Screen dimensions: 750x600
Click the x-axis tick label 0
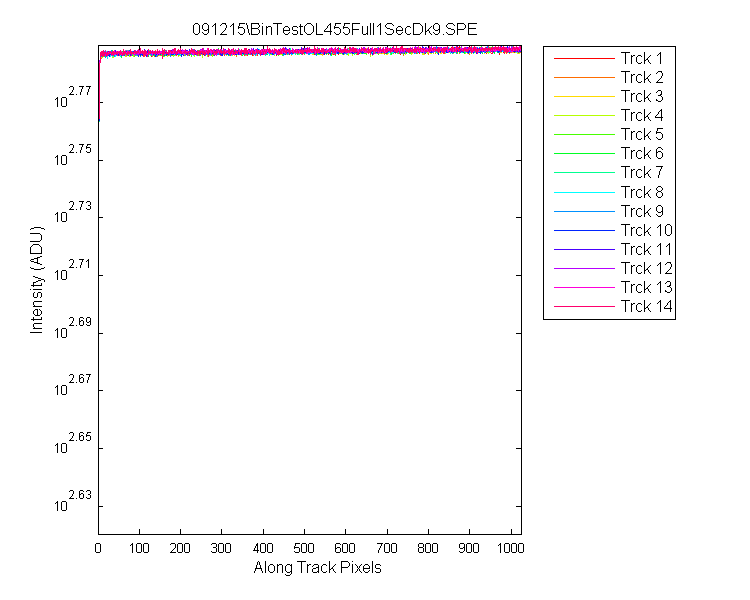coord(98,548)
